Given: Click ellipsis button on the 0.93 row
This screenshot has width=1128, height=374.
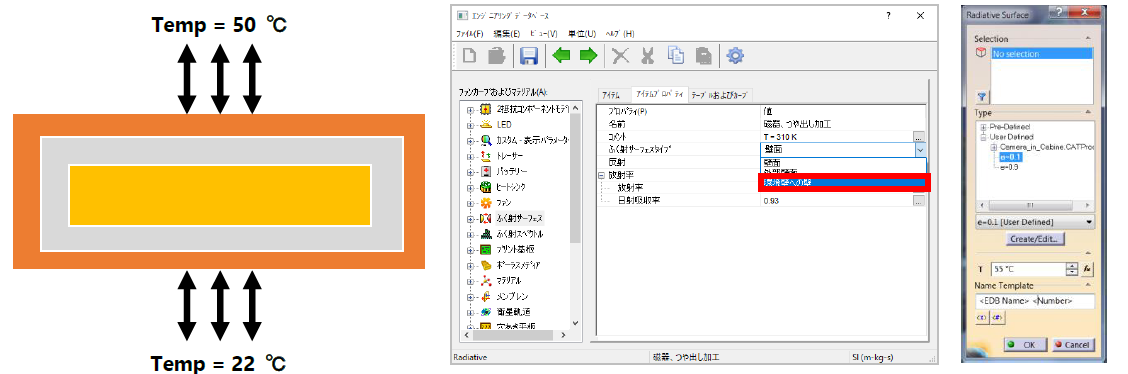Looking at the screenshot, I should [919, 201].
